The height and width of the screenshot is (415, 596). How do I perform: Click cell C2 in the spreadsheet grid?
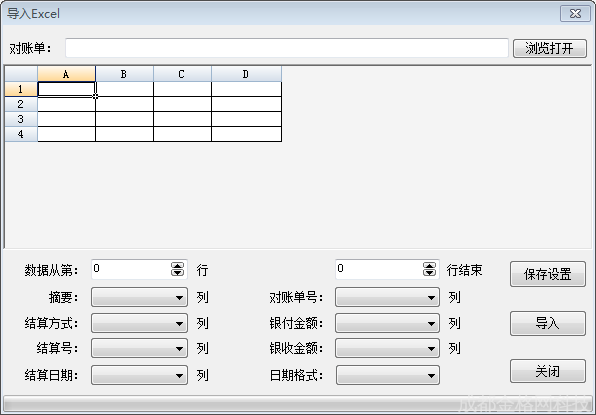pos(182,104)
